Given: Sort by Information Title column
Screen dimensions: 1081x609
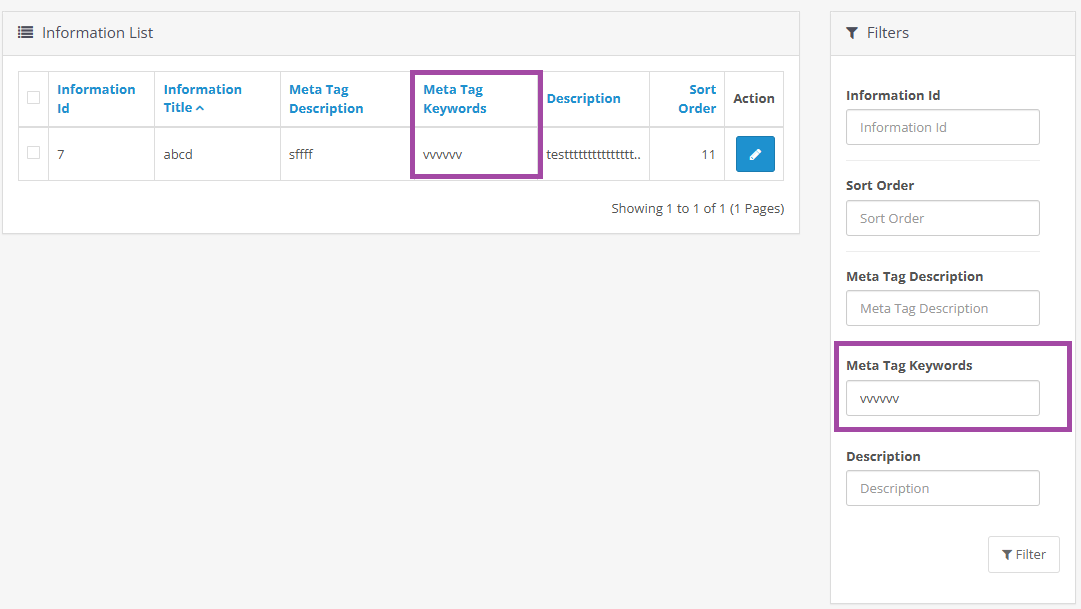Looking at the screenshot, I should click(x=202, y=98).
